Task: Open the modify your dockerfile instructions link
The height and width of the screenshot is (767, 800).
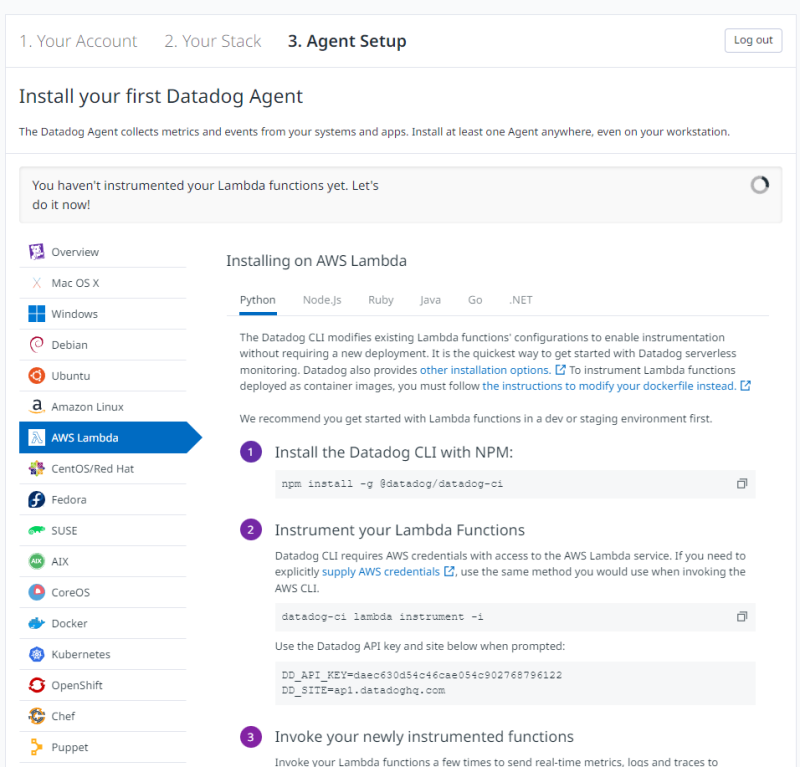Action: point(609,386)
